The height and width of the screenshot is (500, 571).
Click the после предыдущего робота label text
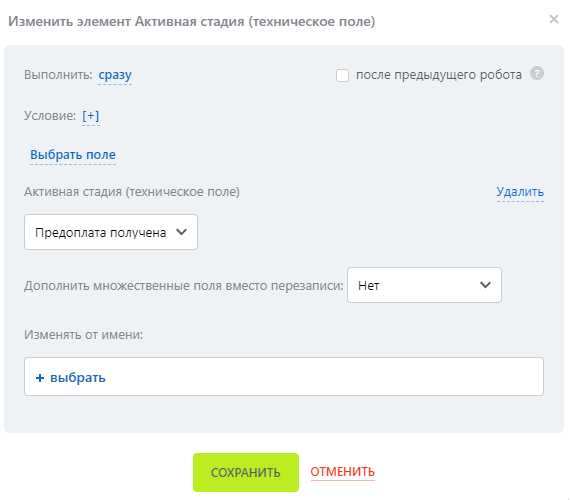pyautogui.click(x=438, y=75)
